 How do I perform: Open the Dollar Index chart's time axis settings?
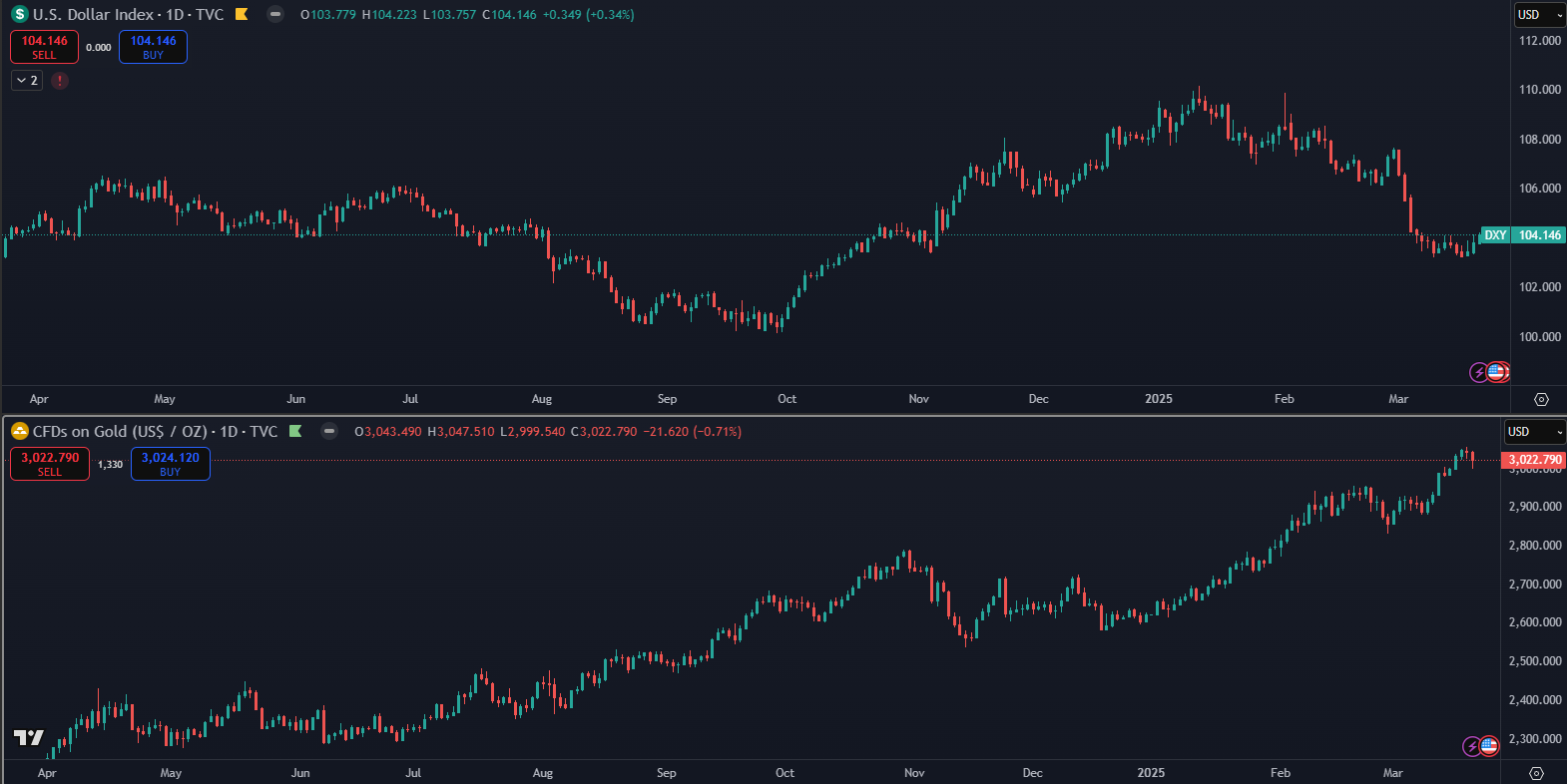click(x=1541, y=399)
